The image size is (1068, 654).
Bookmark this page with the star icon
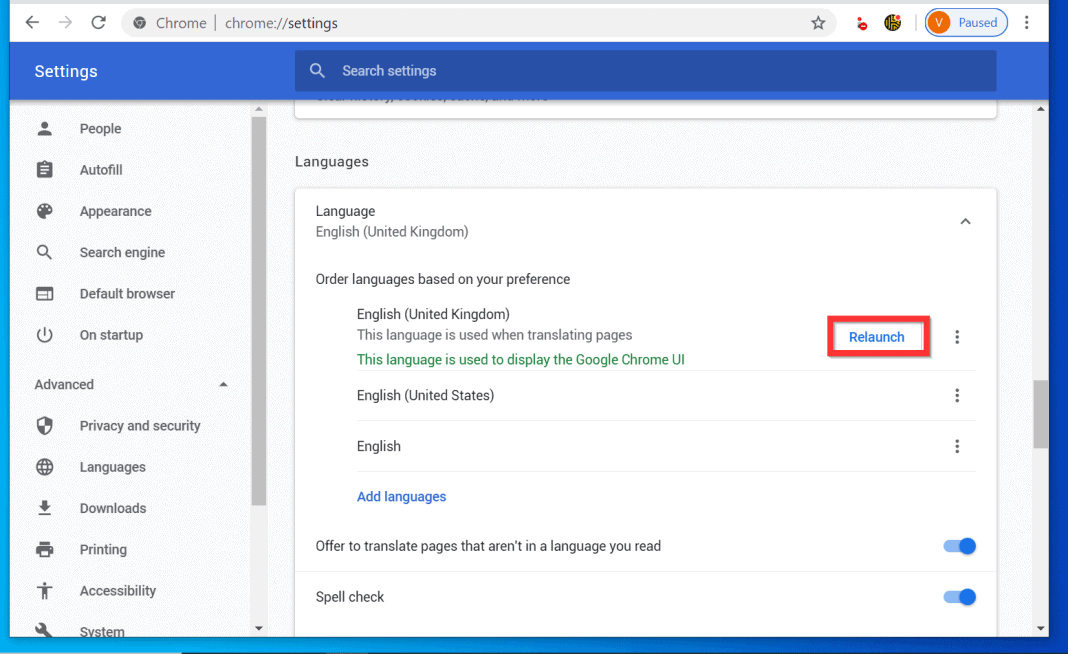(x=818, y=23)
